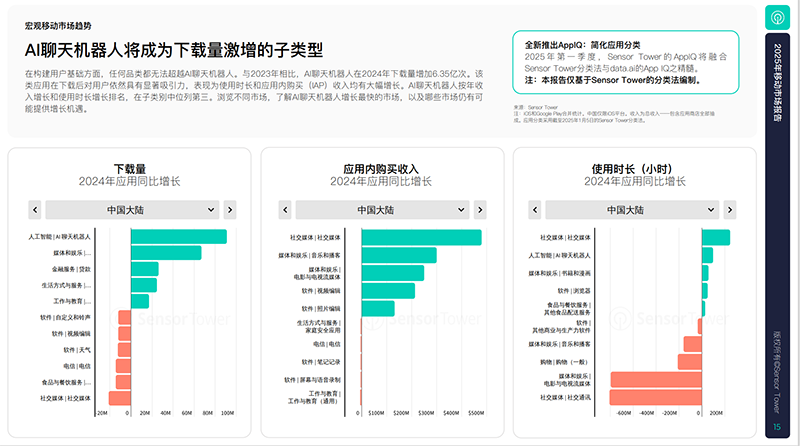Screen dimensions: 800x446
Task: Go to previous region in downloads chart
Action: [35, 210]
